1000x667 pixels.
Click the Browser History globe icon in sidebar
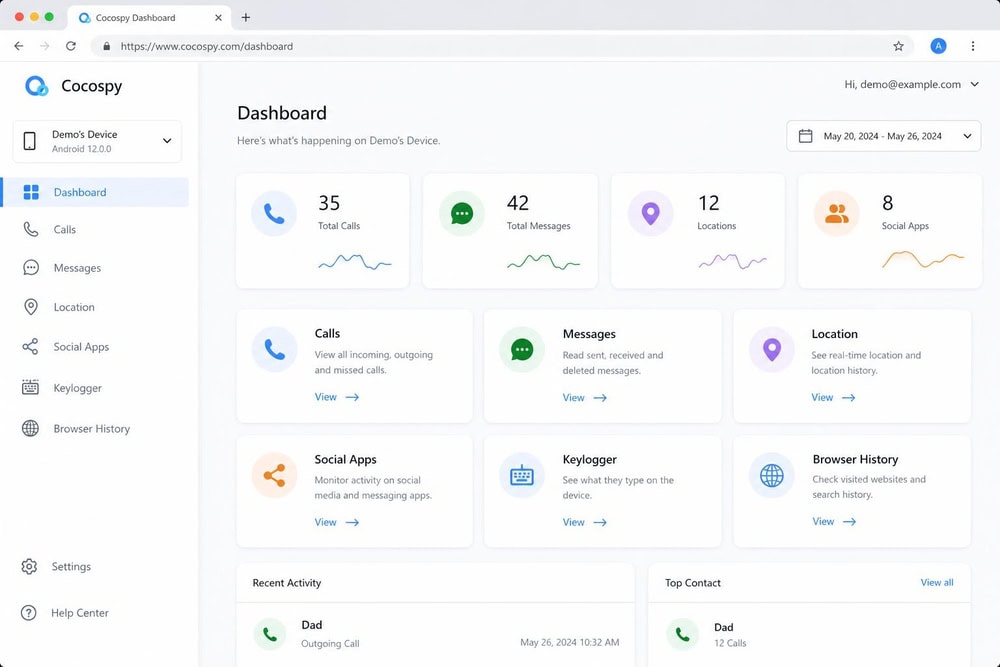click(30, 428)
